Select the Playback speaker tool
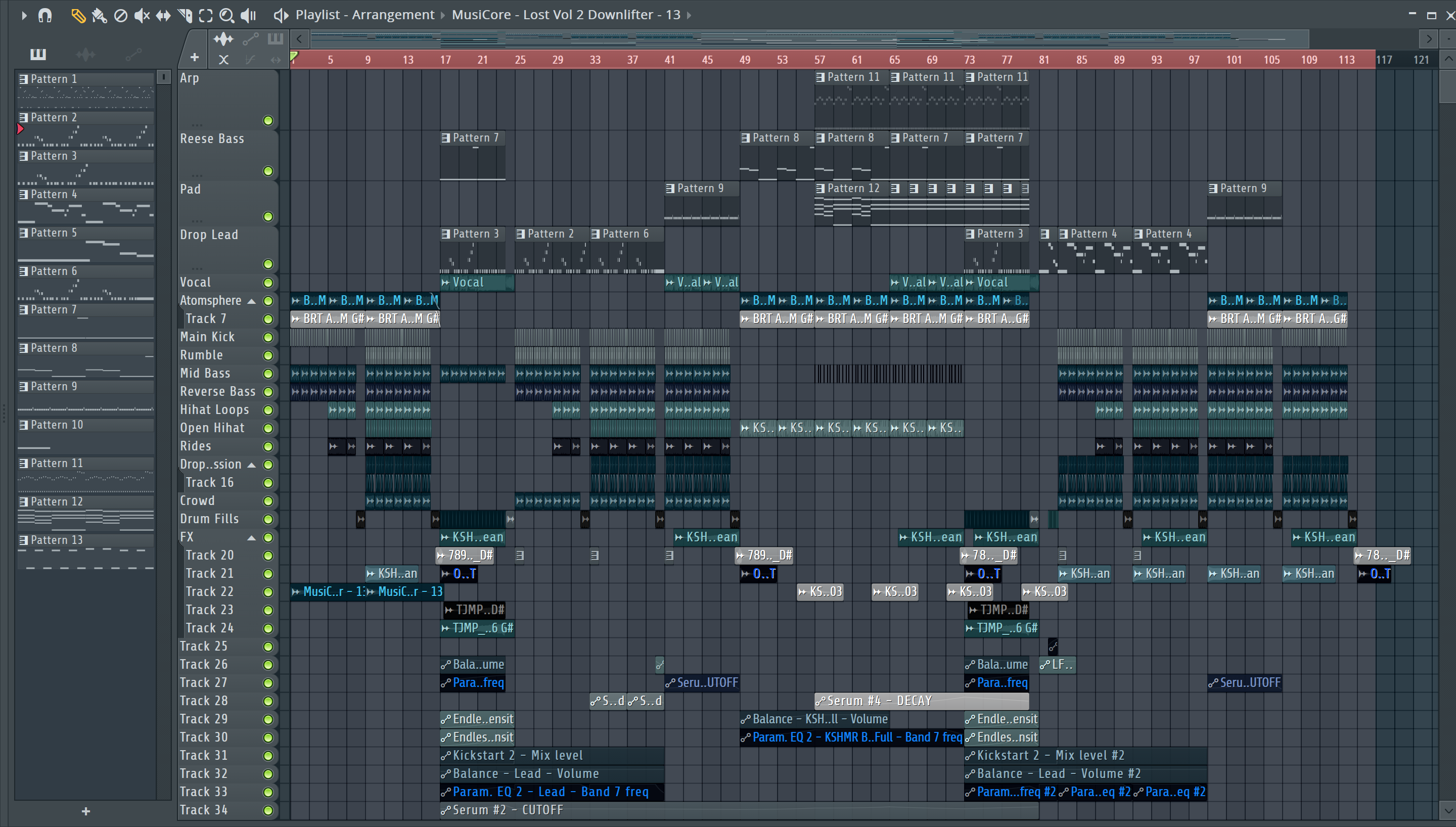The height and width of the screenshot is (827, 1456). pos(248,15)
